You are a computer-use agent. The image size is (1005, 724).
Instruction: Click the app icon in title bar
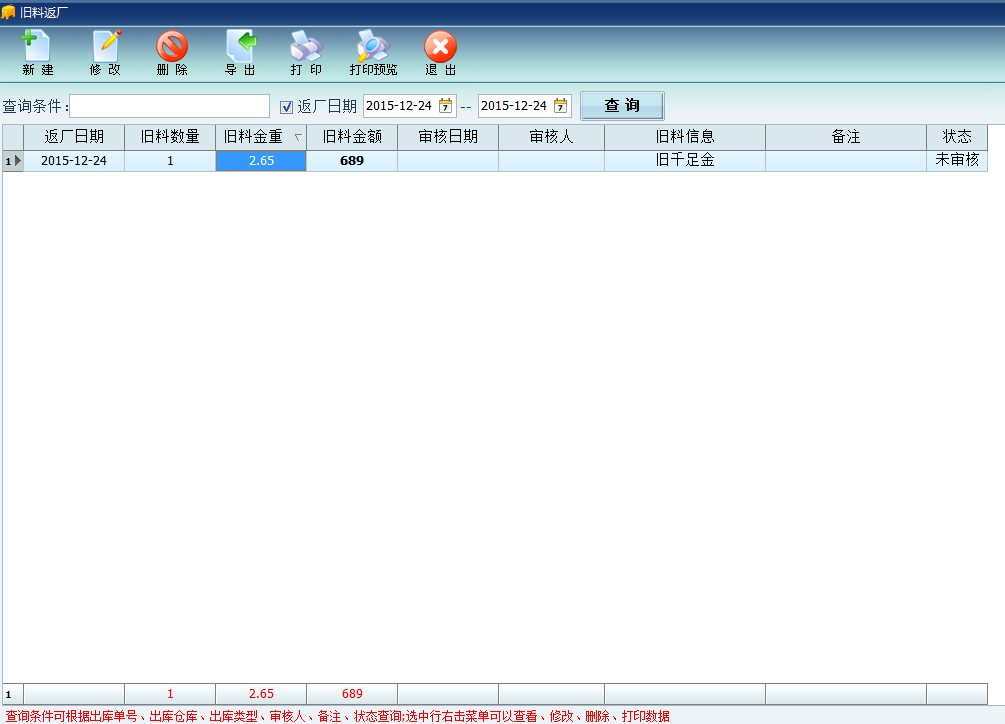tap(8, 12)
